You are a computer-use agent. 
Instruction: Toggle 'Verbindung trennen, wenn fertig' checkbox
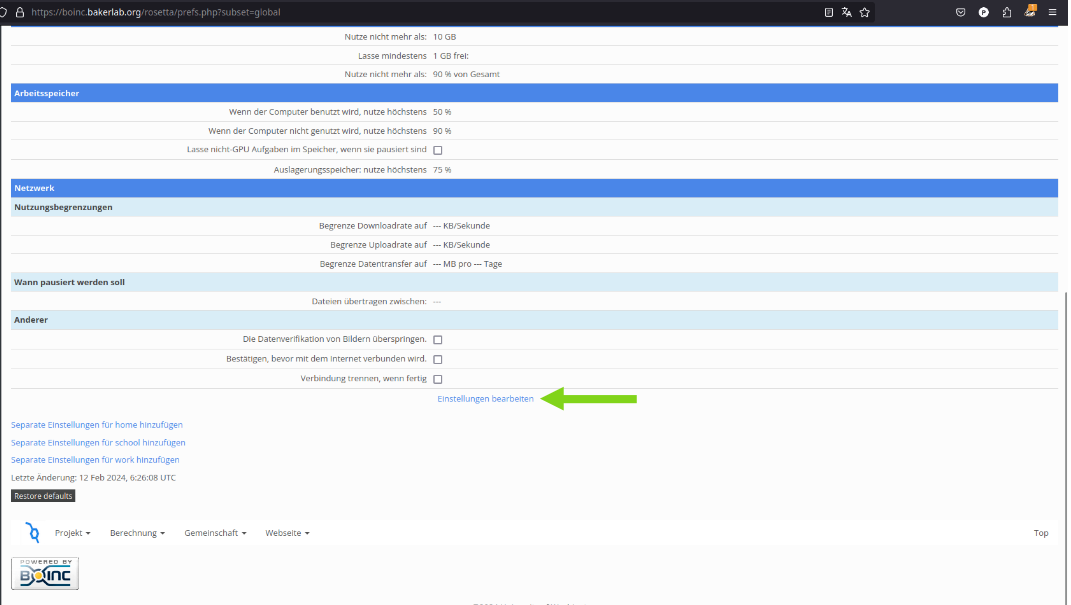[437, 379]
